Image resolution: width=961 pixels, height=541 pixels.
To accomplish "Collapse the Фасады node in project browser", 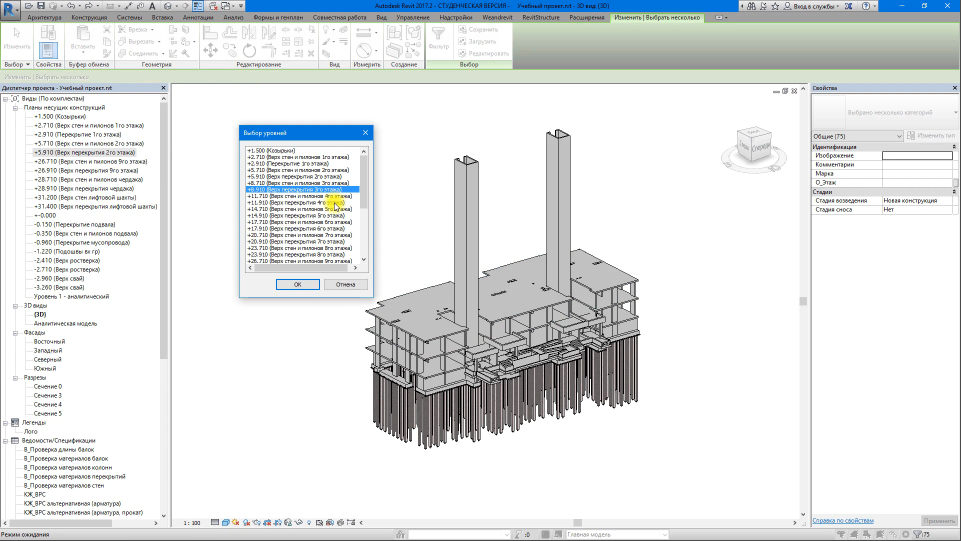I will tap(17, 332).
